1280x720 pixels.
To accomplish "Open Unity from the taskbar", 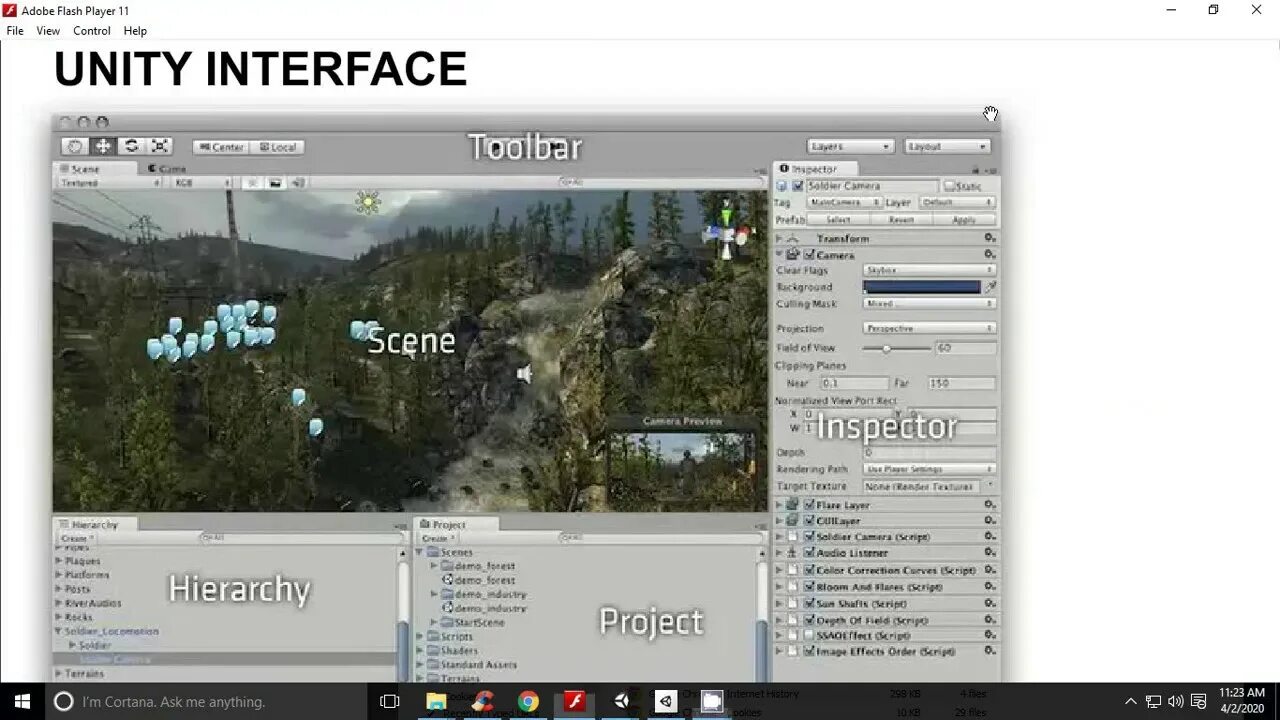I will click(622, 701).
